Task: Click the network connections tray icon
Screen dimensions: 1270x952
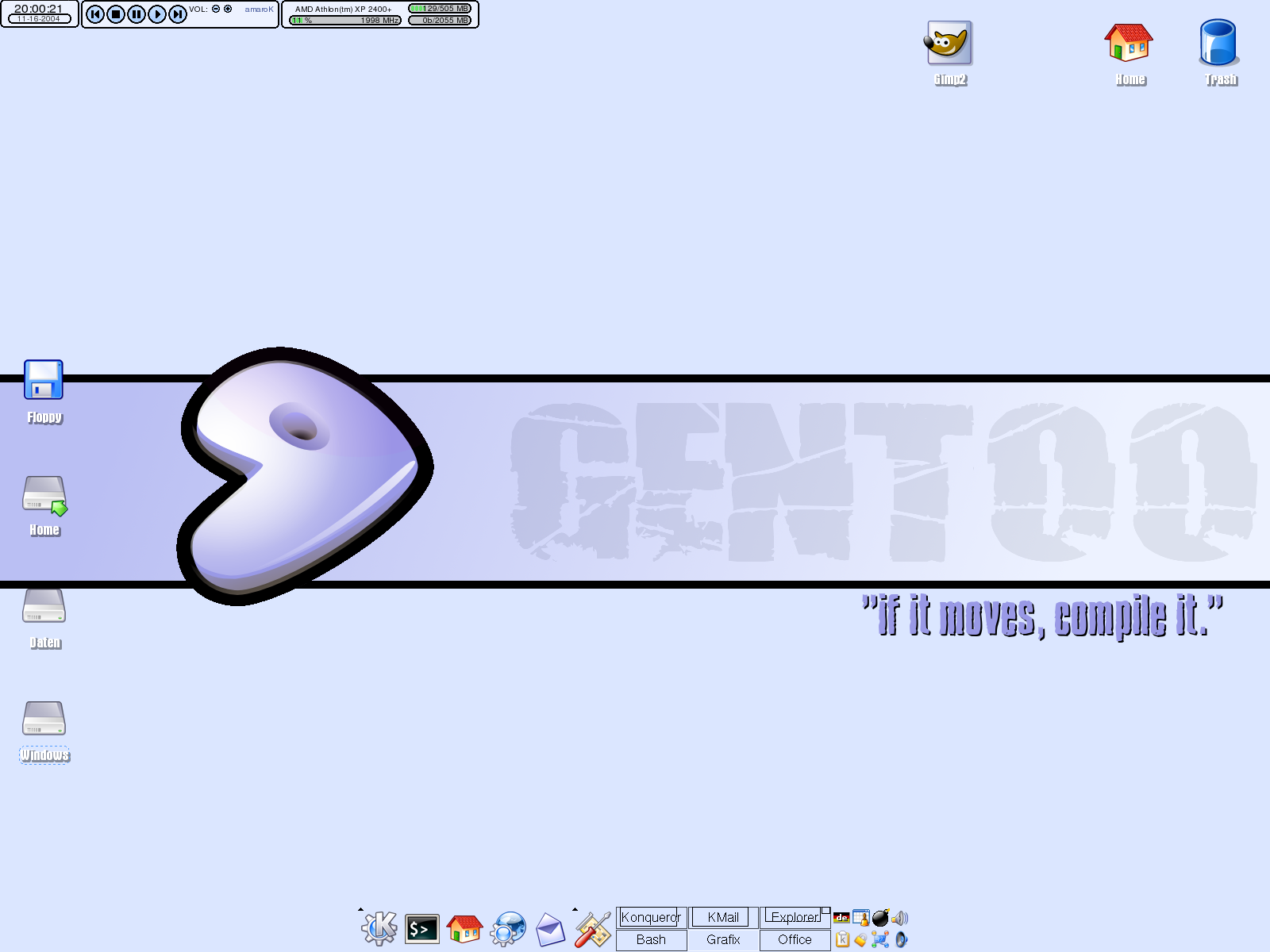Action: (x=880, y=940)
